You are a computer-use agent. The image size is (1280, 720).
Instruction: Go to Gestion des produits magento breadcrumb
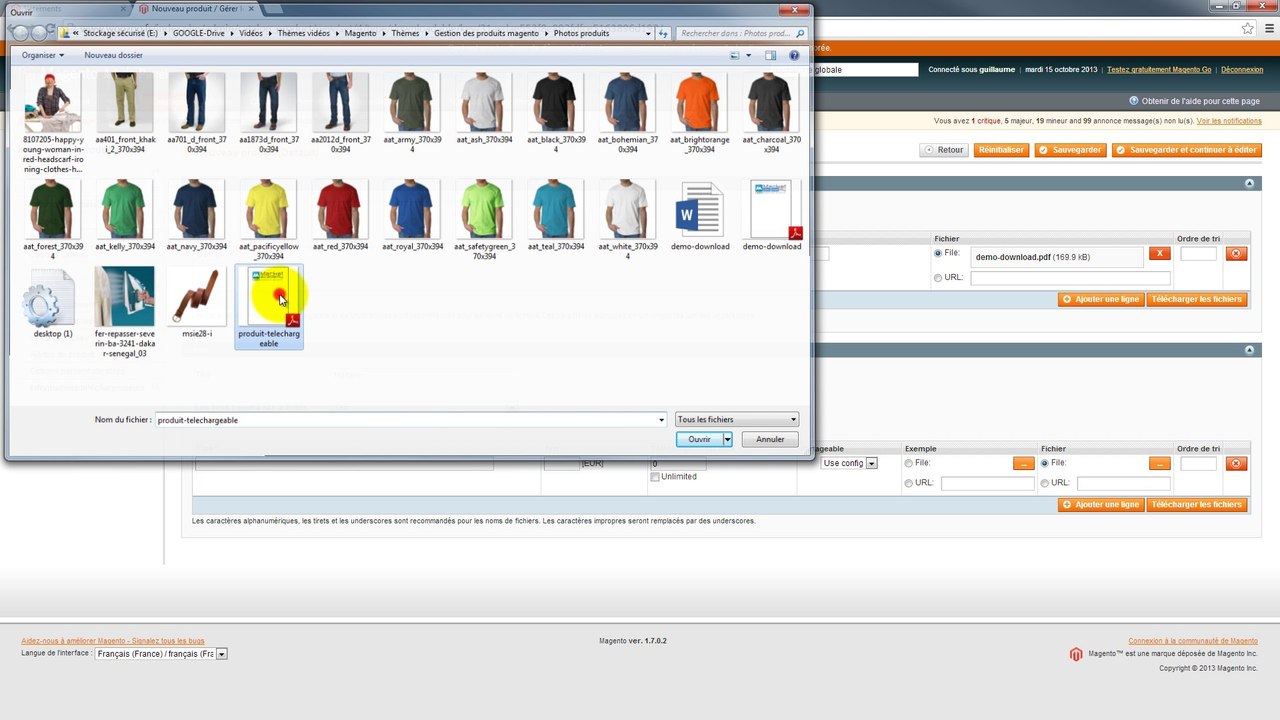pyautogui.click(x=486, y=33)
